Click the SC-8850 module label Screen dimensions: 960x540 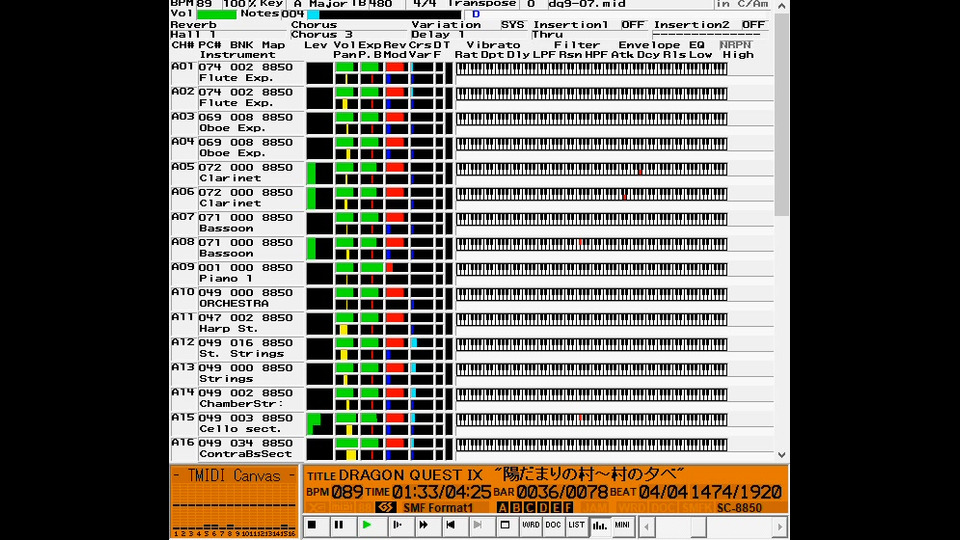[739, 508]
